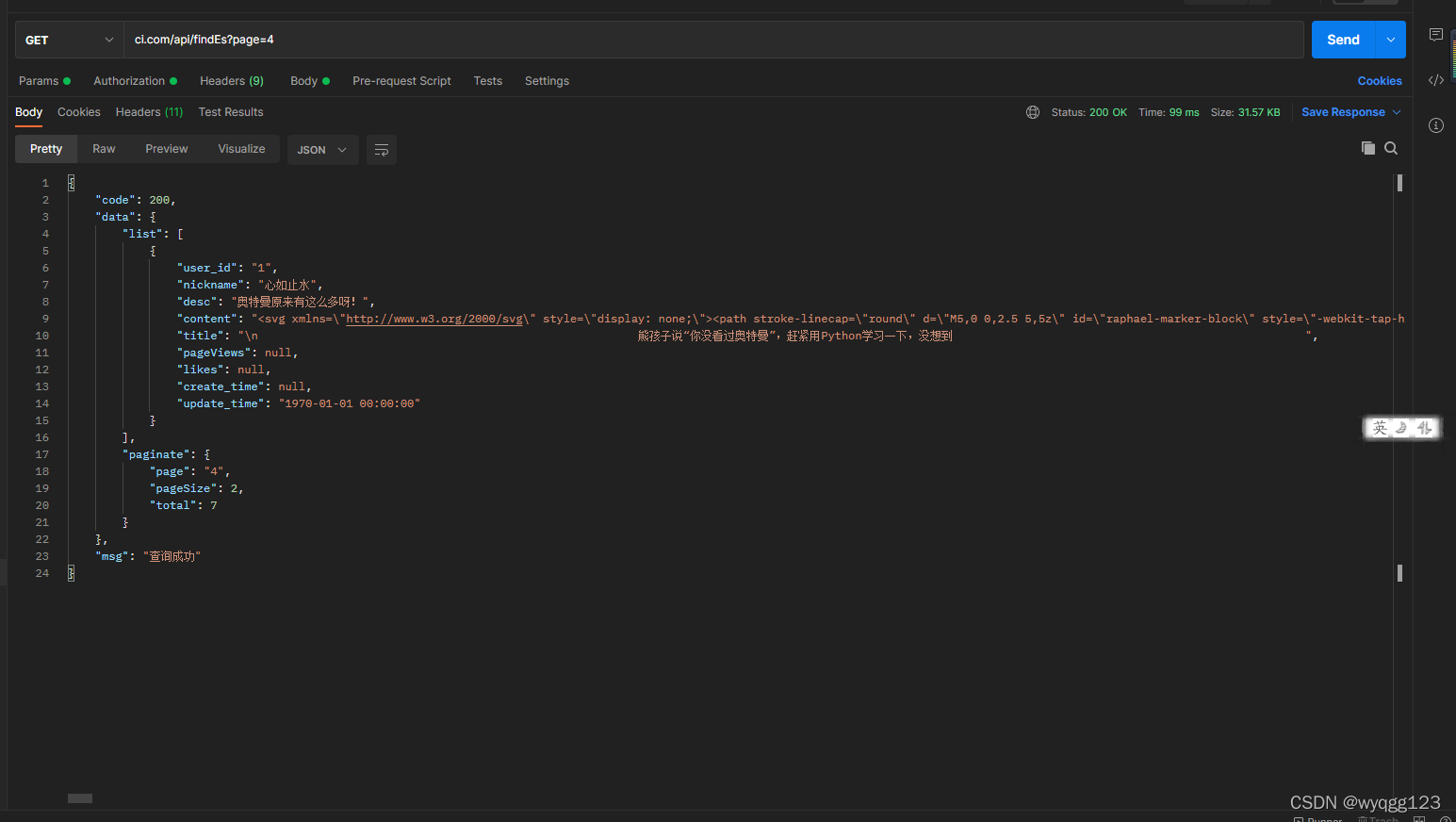Select Visualize view
The width and height of the screenshot is (1456, 822).
click(x=241, y=149)
